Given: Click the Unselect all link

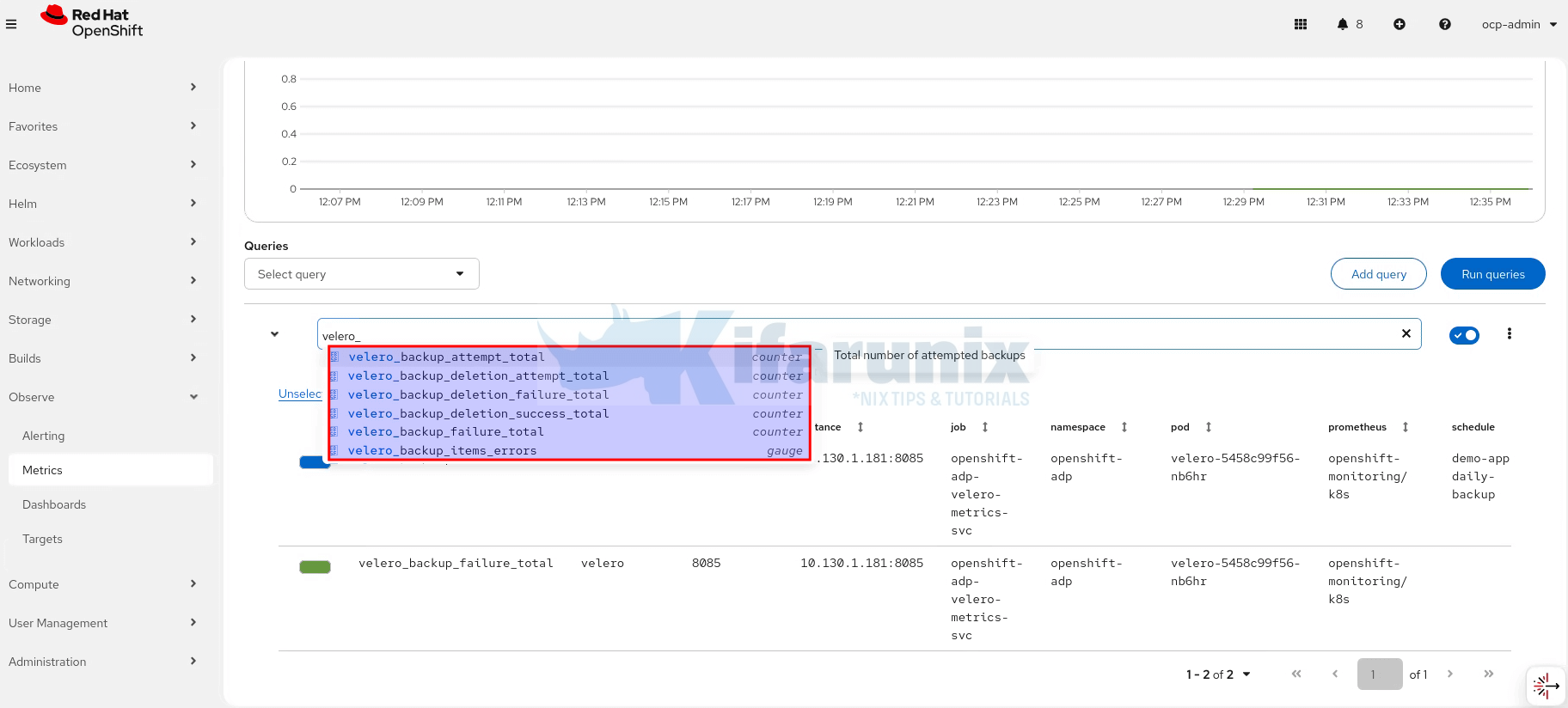Looking at the screenshot, I should (300, 394).
